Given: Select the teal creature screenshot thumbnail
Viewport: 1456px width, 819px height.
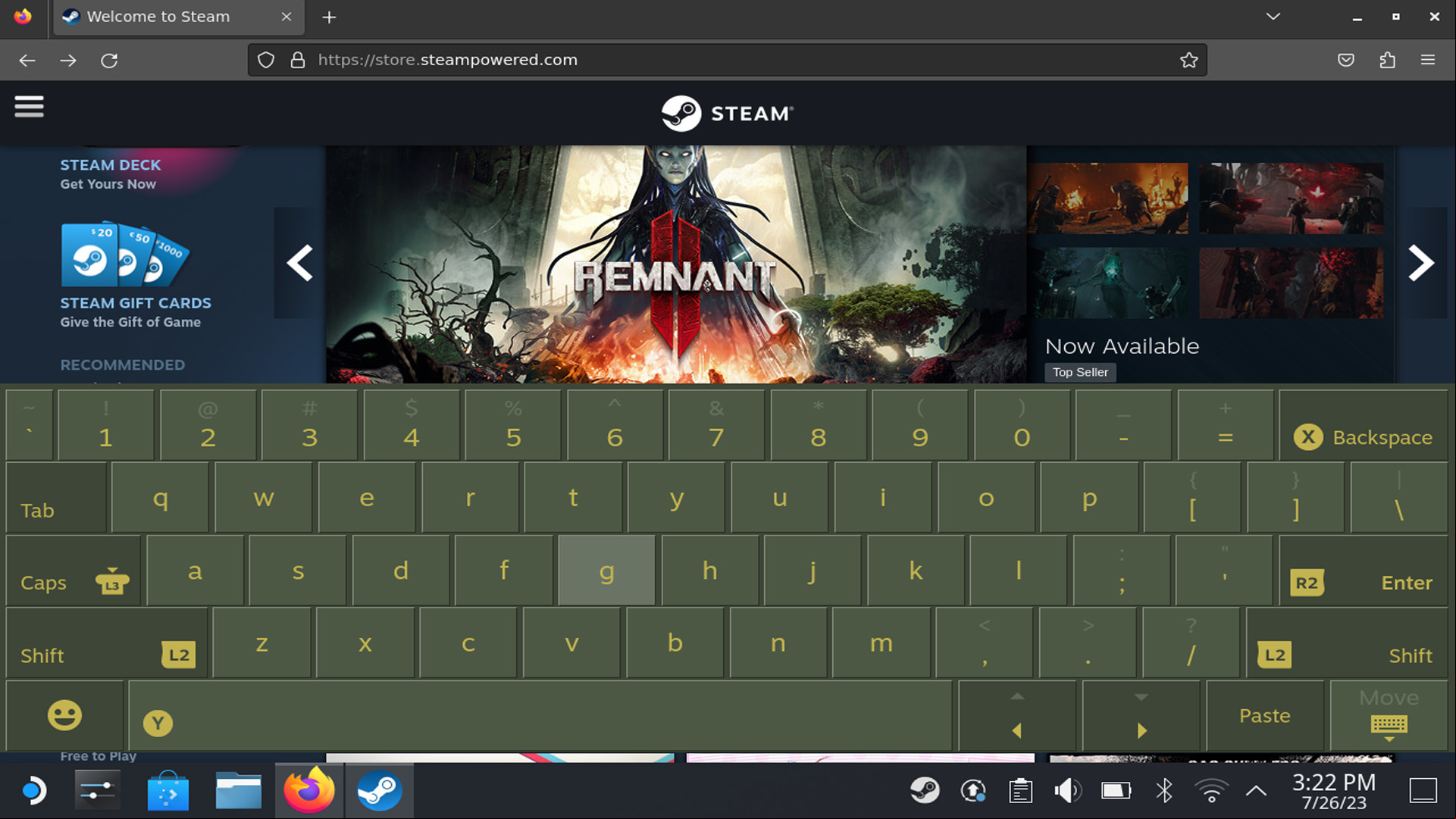Looking at the screenshot, I should point(1108,283).
